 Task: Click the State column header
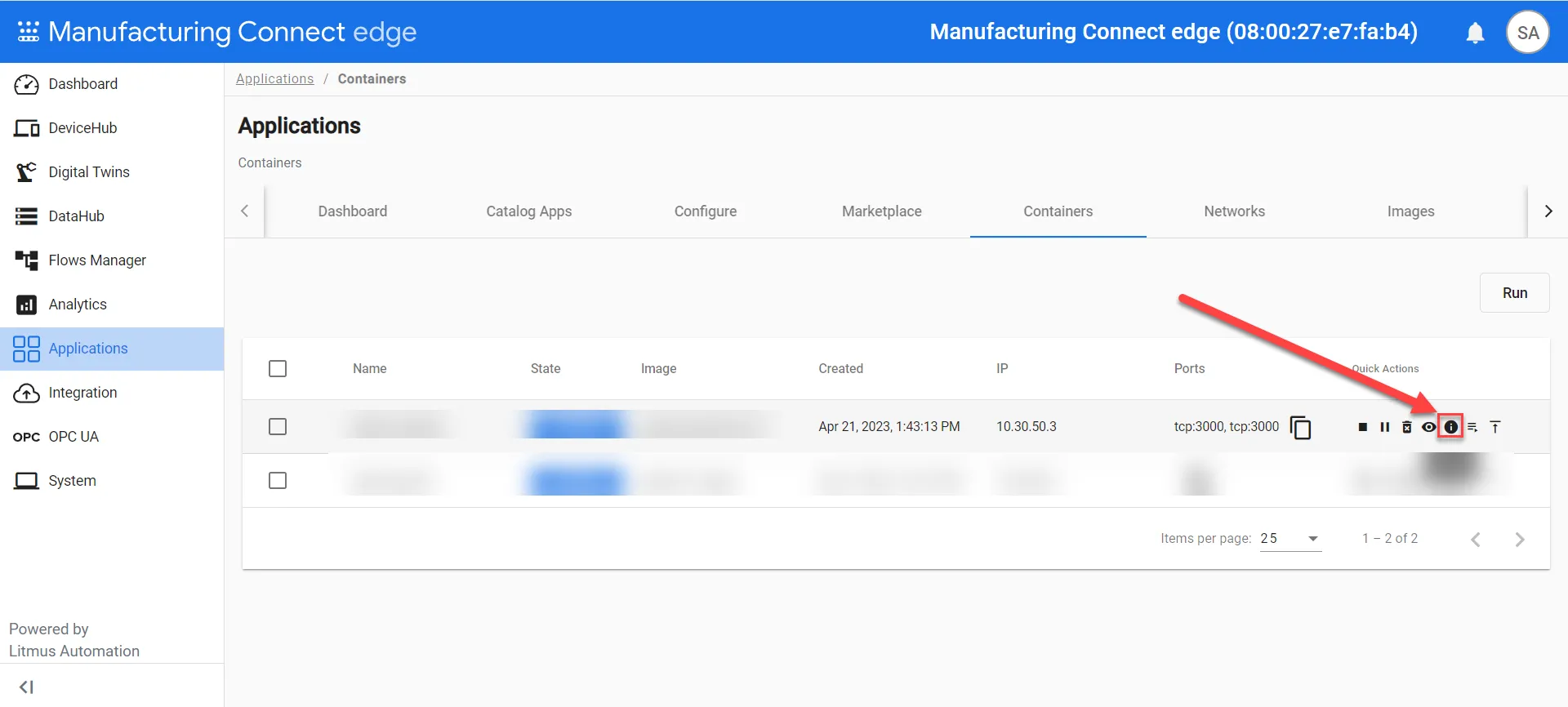[x=546, y=369]
